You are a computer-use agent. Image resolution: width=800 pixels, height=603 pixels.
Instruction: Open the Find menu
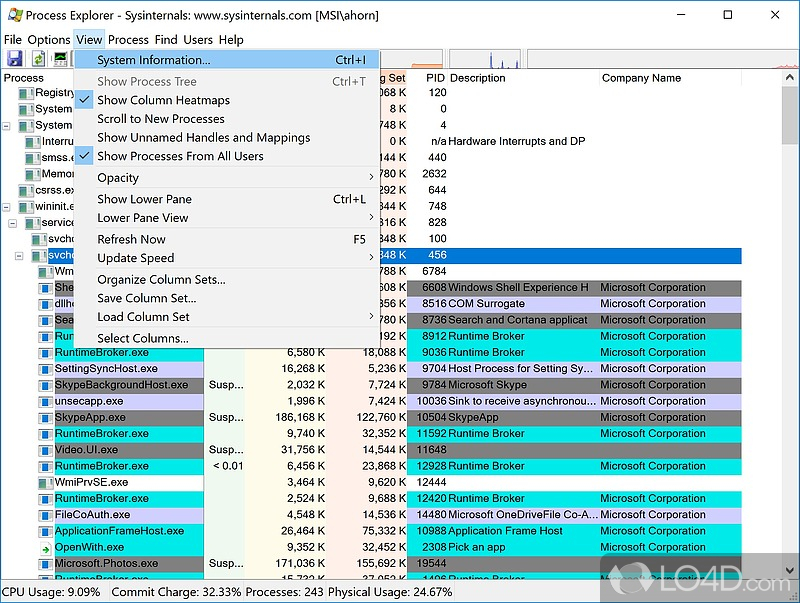(166, 40)
